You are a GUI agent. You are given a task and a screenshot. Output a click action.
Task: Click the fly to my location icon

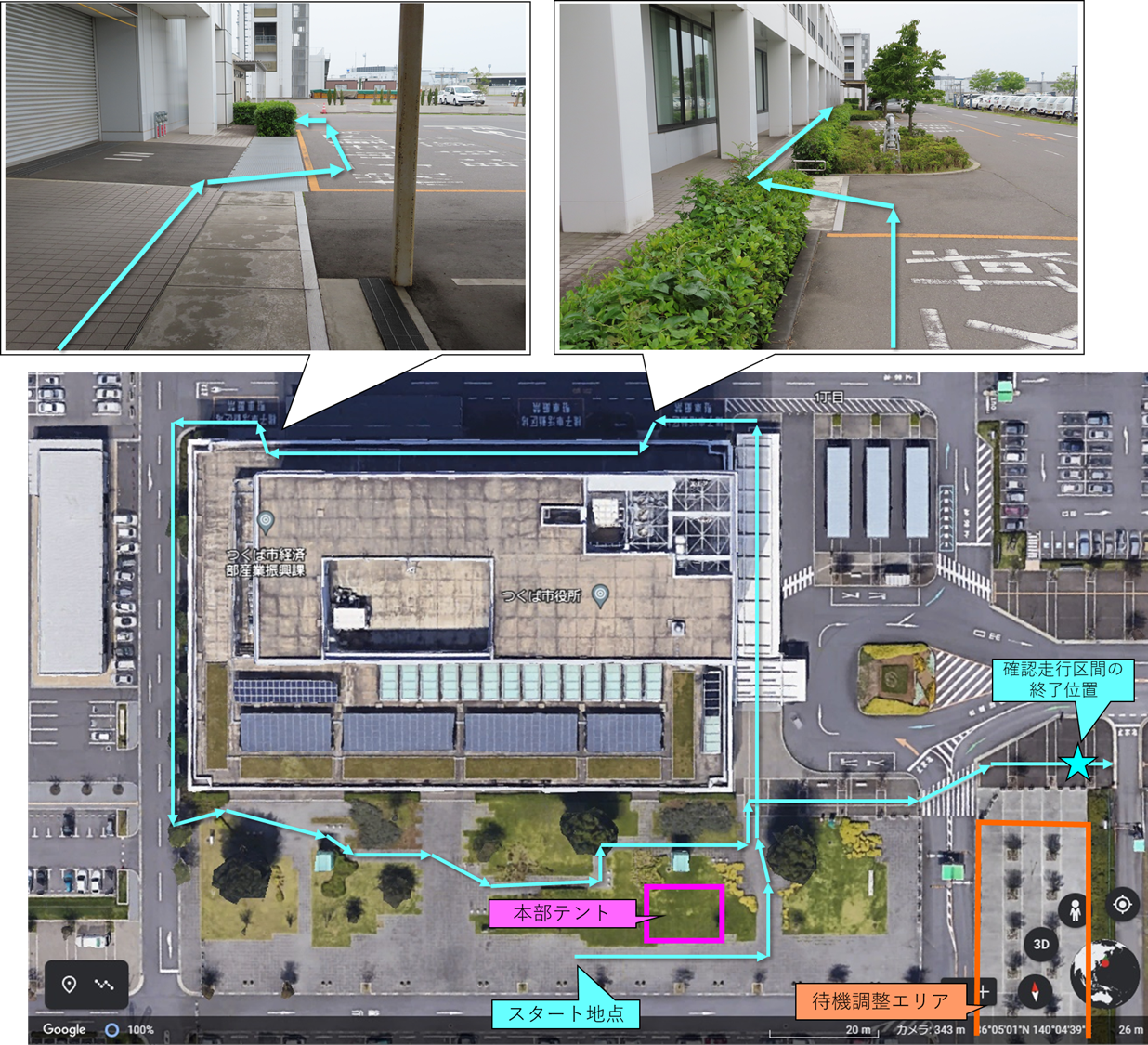pyautogui.click(x=1122, y=904)
